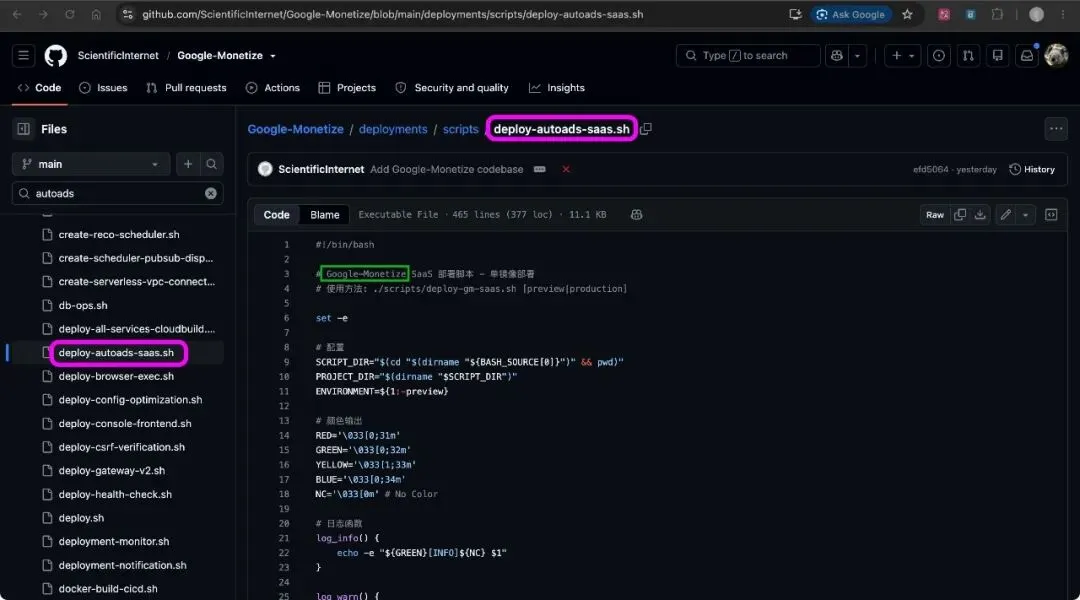Screen dimensions: 1080x600
Task: Switch to the Code tab
Action: 40,87
